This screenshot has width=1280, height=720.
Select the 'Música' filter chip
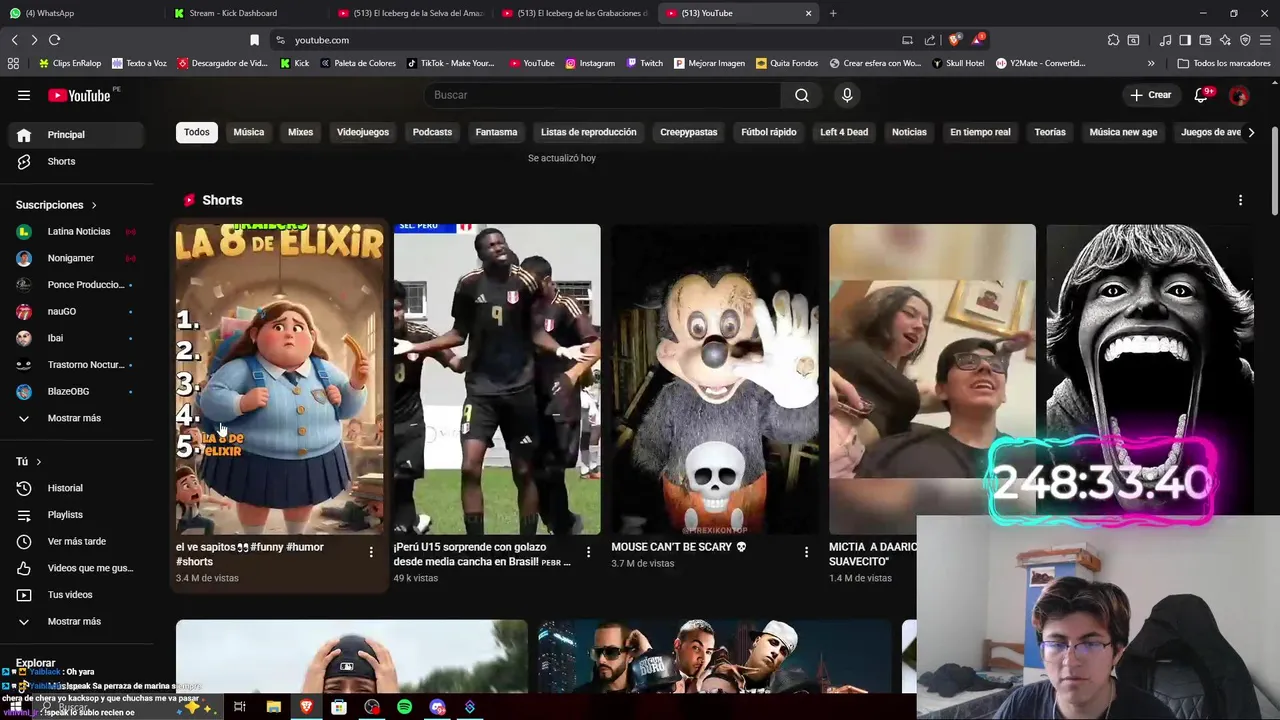point(249,132)
